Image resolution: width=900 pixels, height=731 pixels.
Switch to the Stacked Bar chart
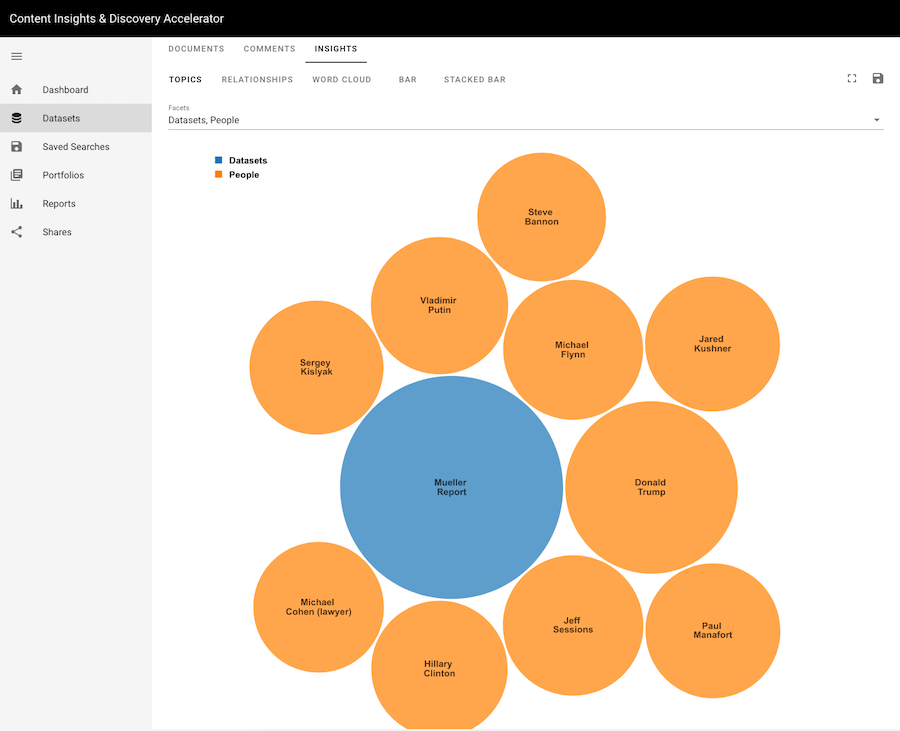pos(474,80)
